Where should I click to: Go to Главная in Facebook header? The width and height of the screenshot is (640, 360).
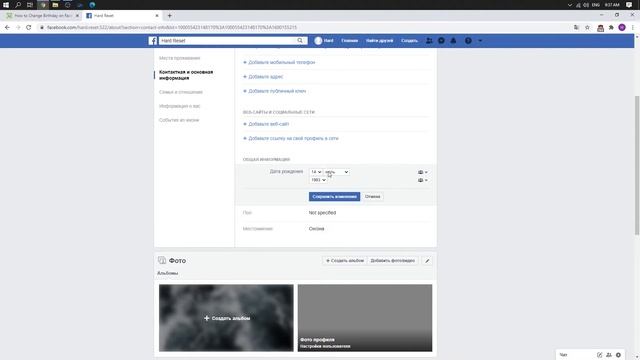(349, 41)
